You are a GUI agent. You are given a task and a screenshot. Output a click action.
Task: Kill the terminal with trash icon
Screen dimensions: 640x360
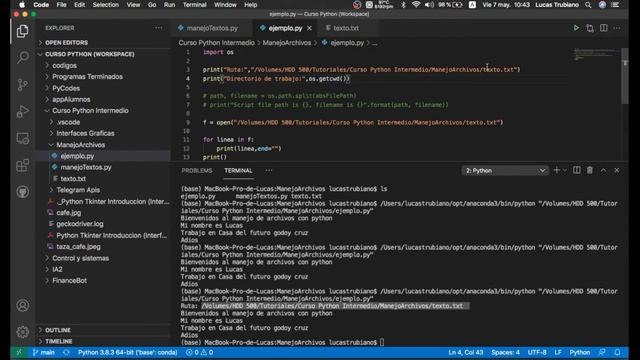point(590,170)
